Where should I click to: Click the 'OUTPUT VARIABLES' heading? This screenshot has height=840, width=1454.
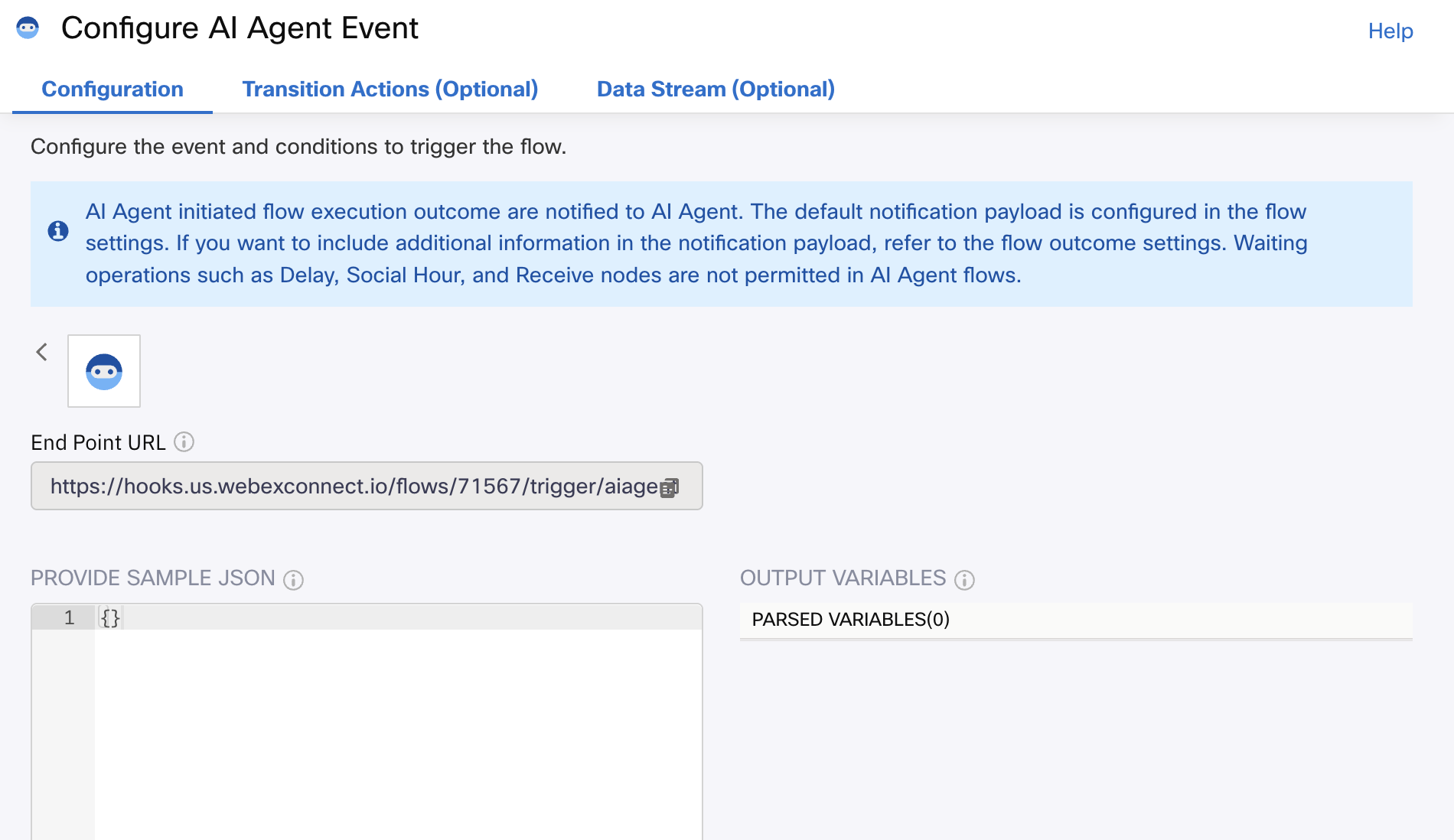(x=843, y=578)
